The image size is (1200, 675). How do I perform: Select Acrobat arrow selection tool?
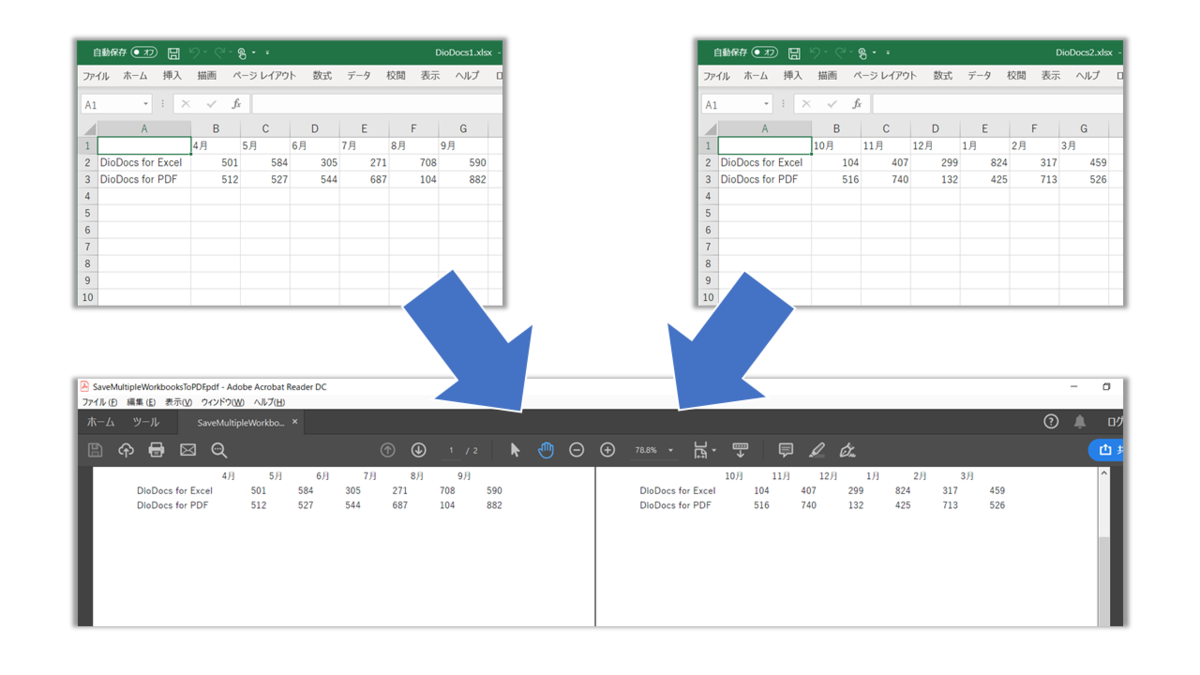click(x=515, y=450)
